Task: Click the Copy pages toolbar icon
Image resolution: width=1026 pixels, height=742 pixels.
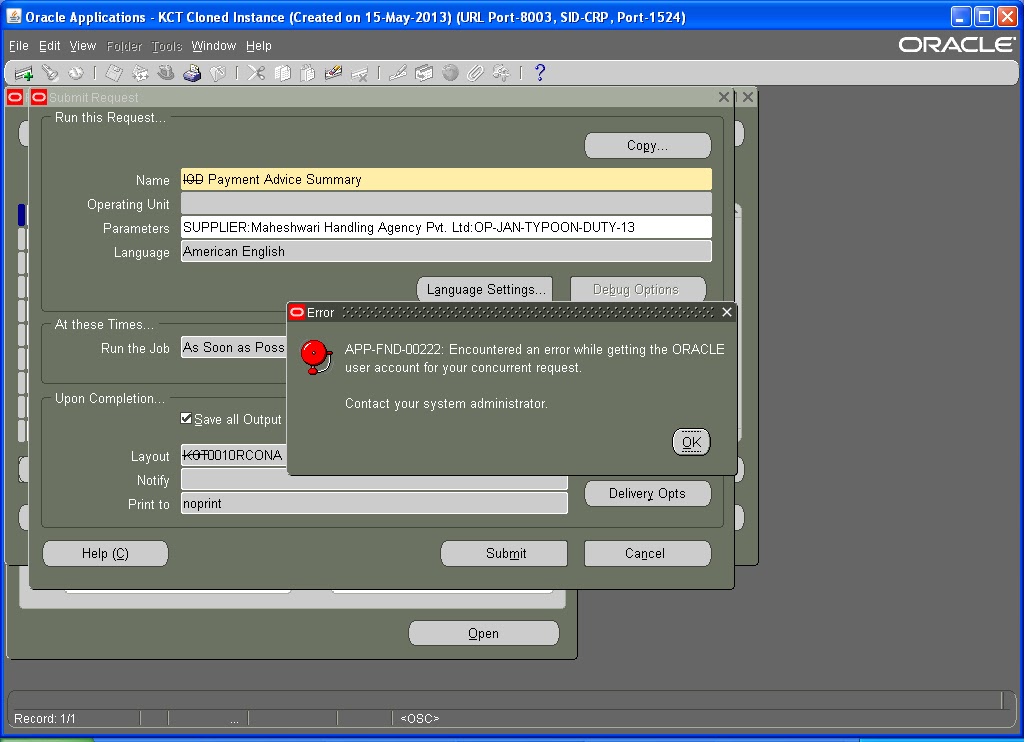Action: click(x=282, y=73)
